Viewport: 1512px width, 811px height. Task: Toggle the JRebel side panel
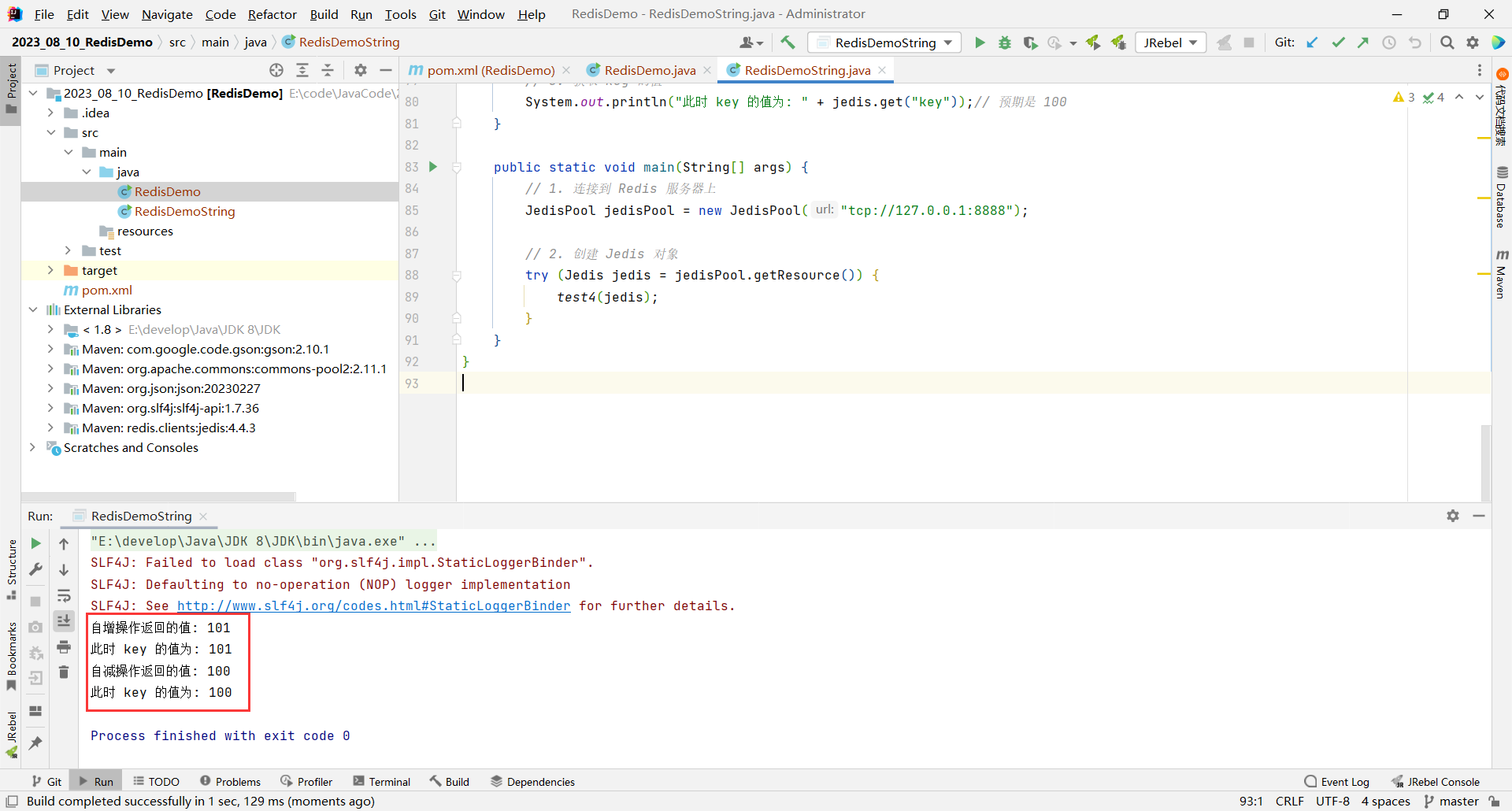point(11,735)
